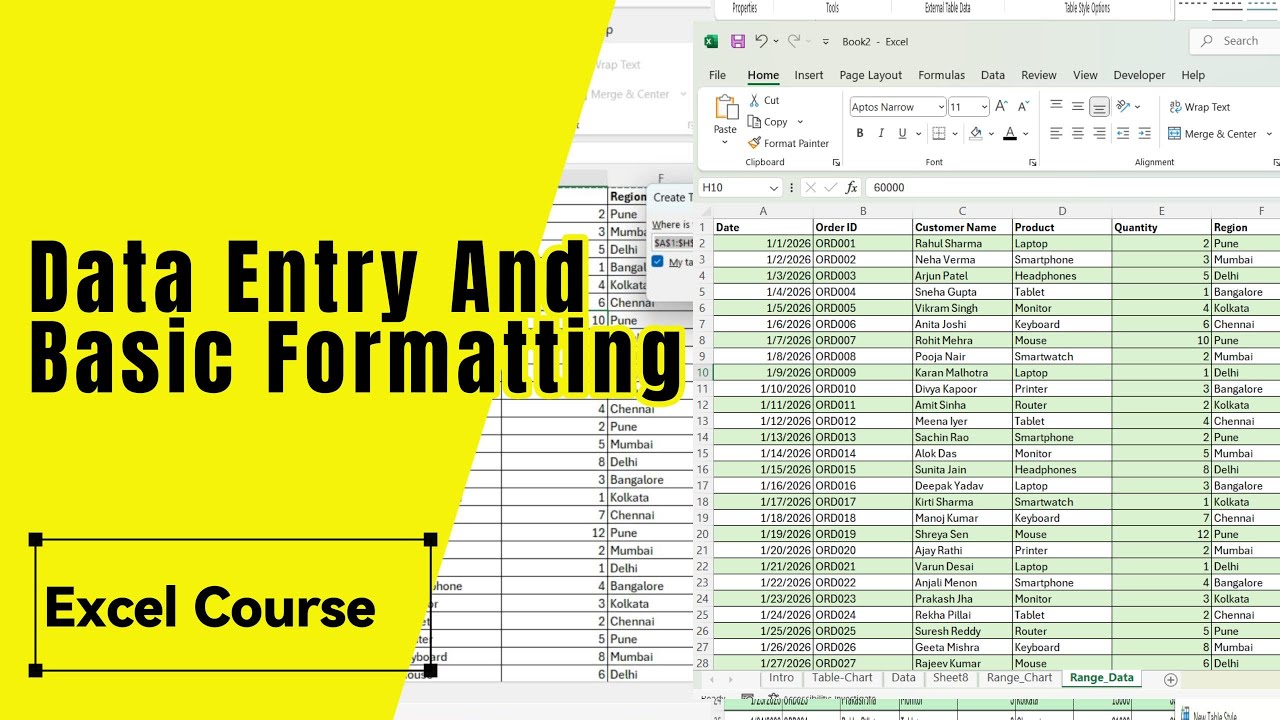Toggle Italic formatting
The height and width of the screenshot is (720, 1280).
(x=881, y=133)
